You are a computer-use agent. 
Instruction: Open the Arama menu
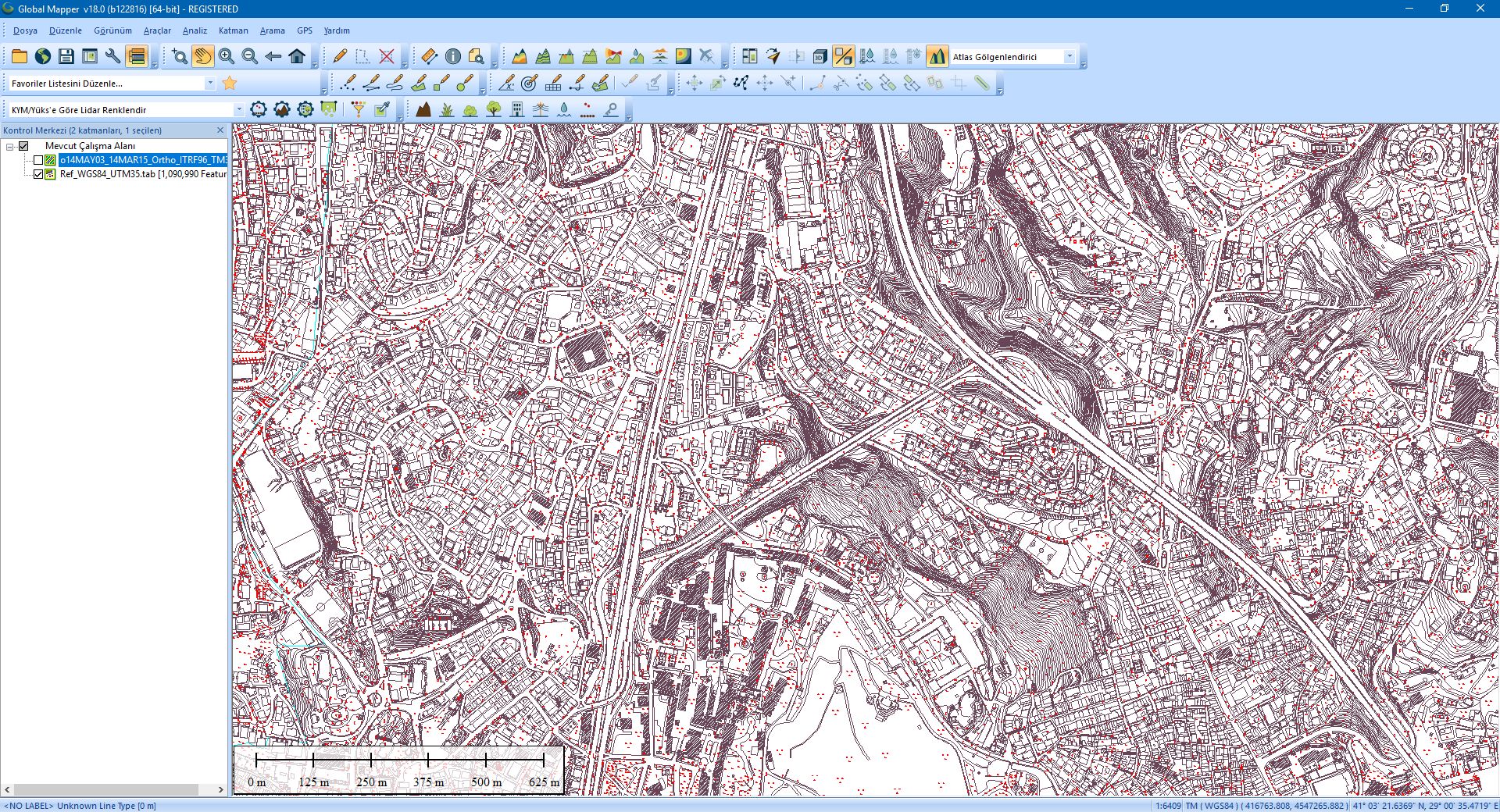272,30
